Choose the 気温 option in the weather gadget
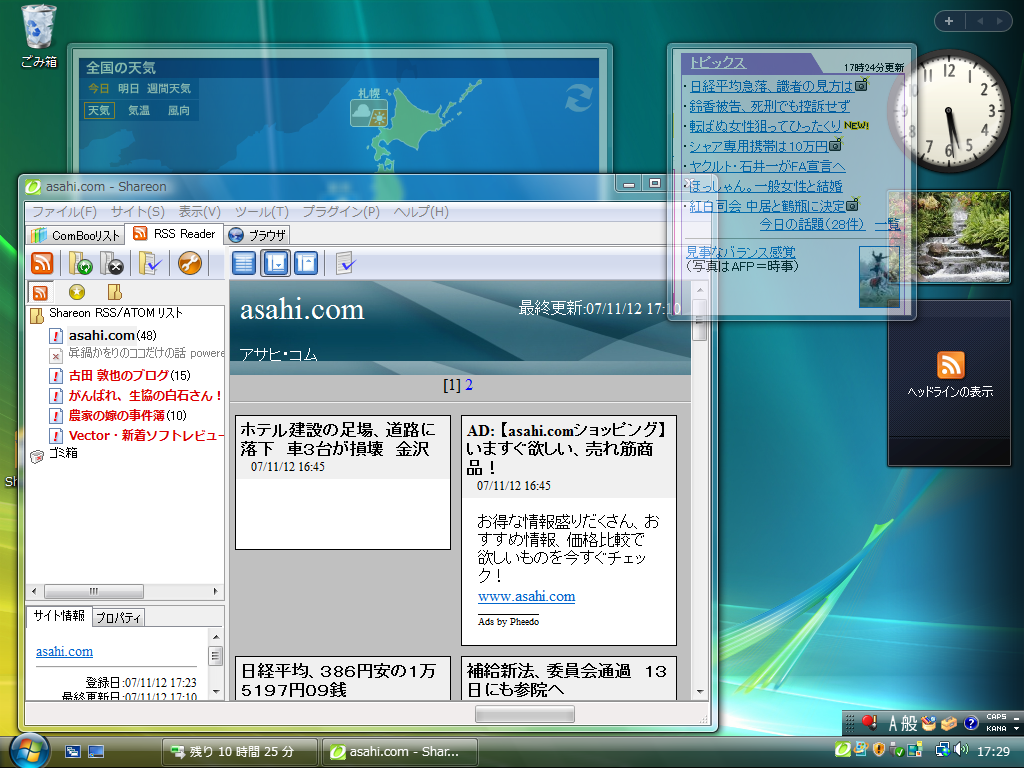This screenshot has width=1024, height=768. (138, 110)
